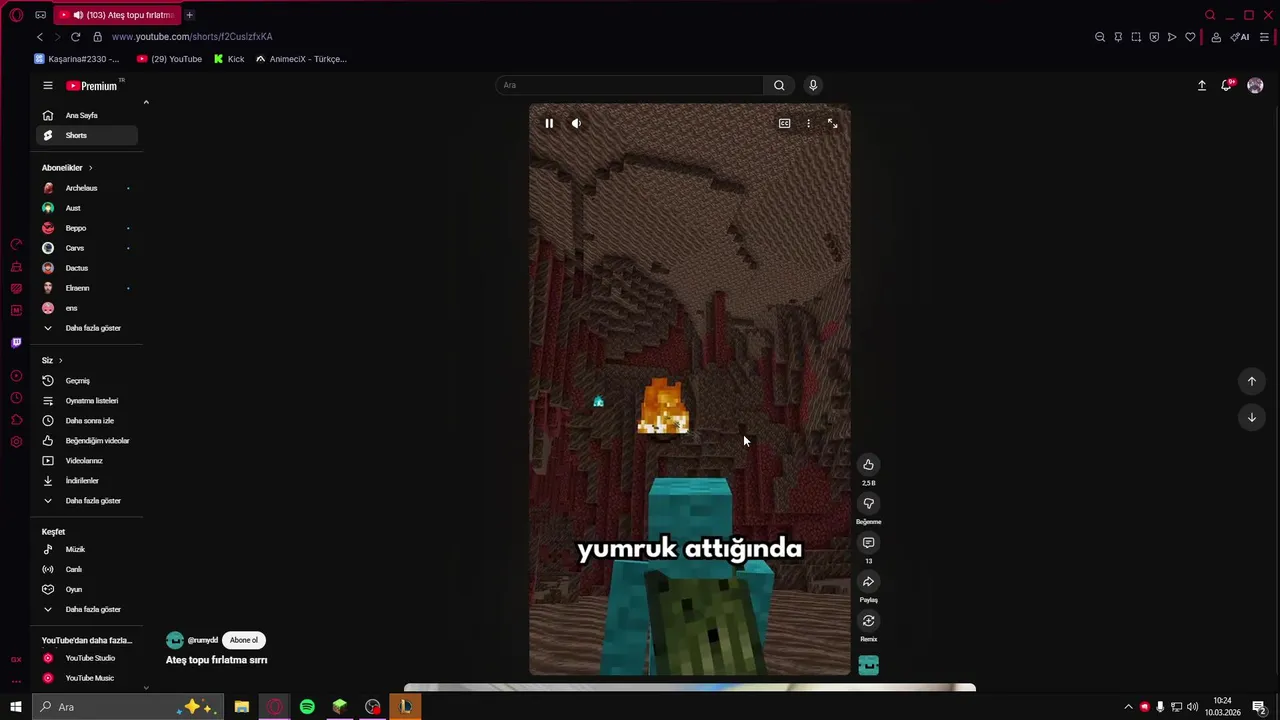1280x720 pixels.
Task: Open Müzik under Keşfet
Action: tap(87, 549)
